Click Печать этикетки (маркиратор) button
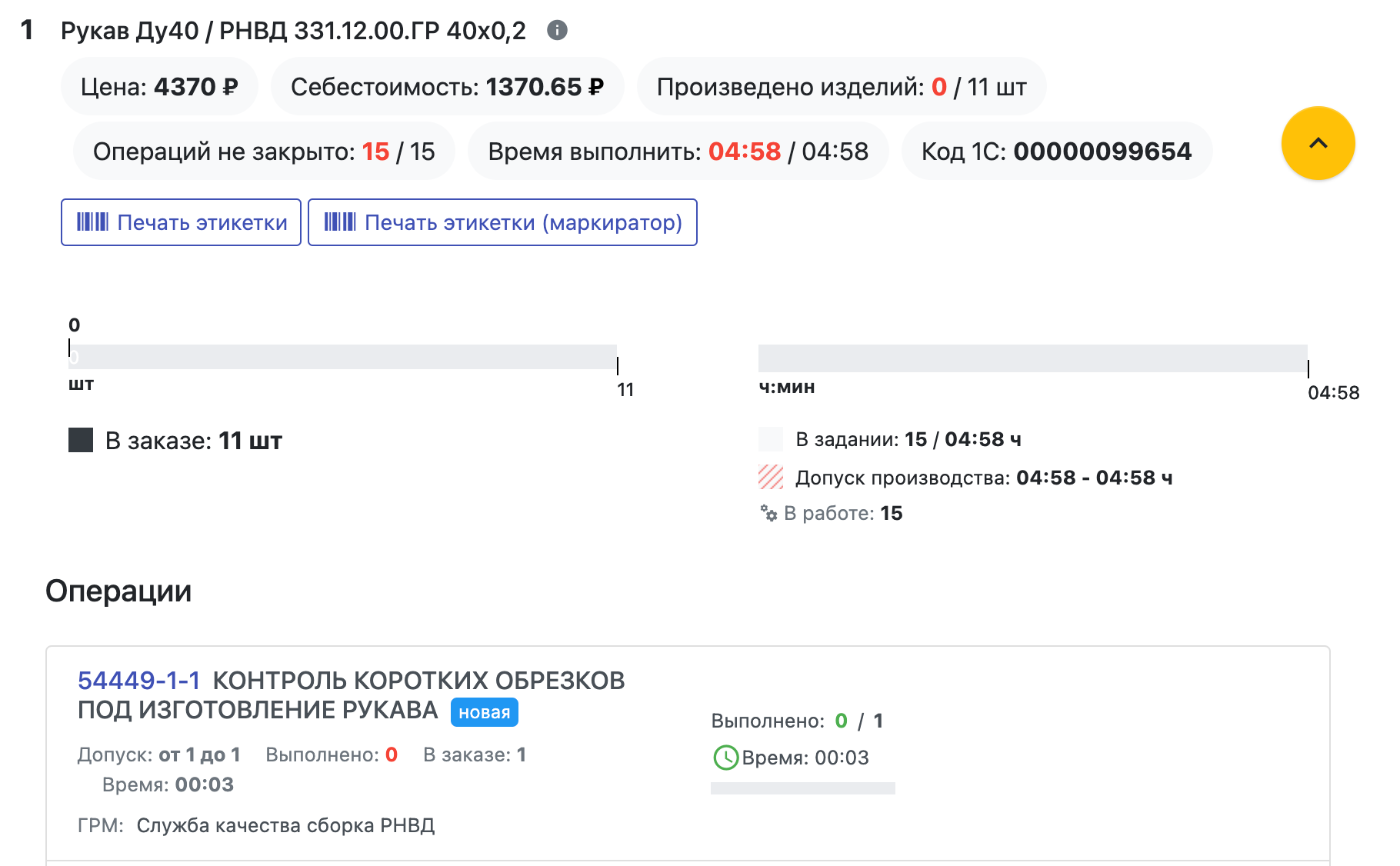 pos(502,222)
